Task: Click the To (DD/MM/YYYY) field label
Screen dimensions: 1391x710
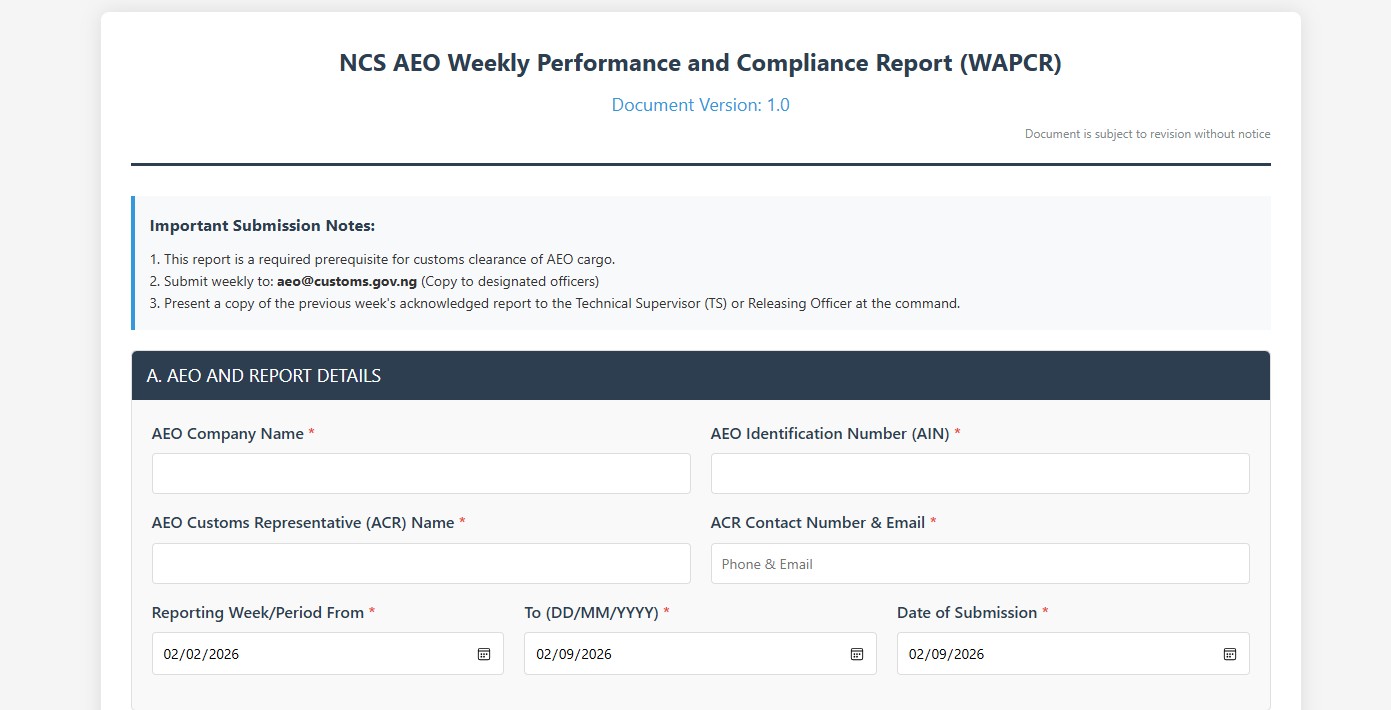Action: (x=592, y=612)
